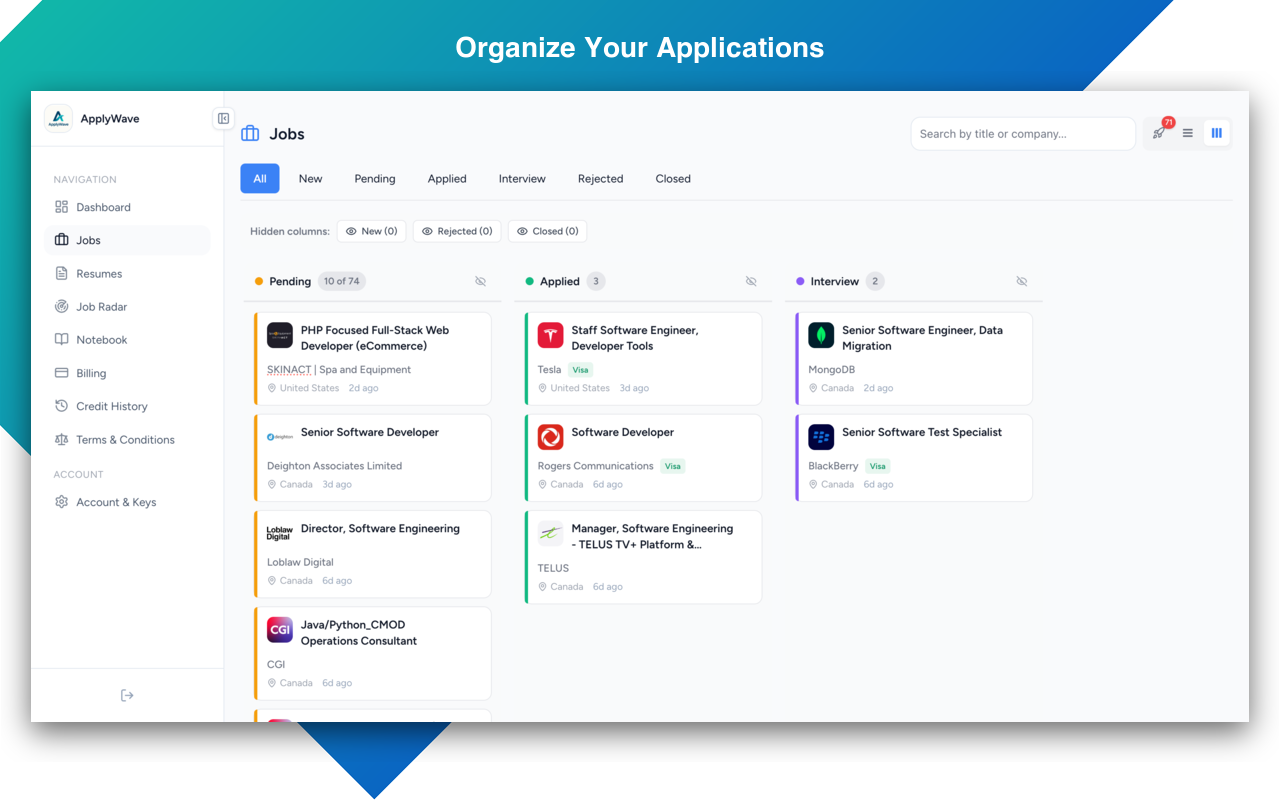Click the Loblaw Digital logo
The image size is (1280, 800).
pyautogui.click(x=280, y=533)
